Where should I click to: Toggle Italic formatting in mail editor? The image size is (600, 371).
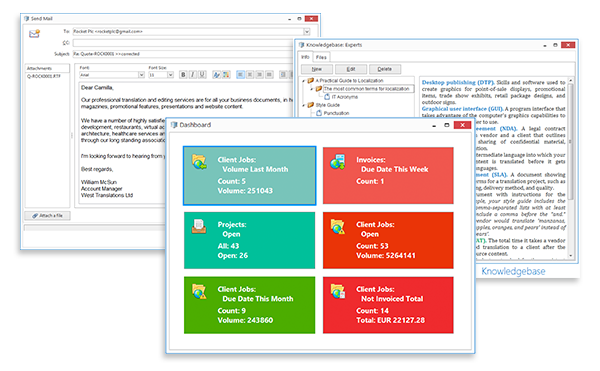pyautogui.click(x=192, y=75)
